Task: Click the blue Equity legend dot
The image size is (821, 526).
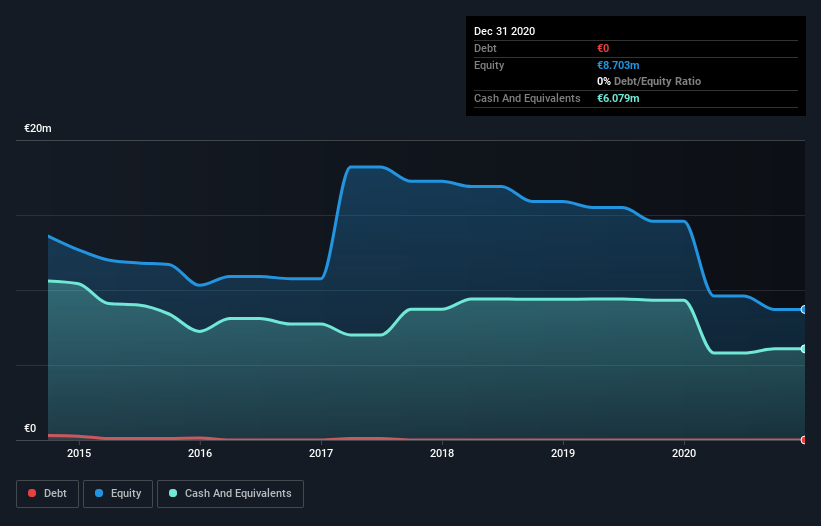Action: [99, 493]
